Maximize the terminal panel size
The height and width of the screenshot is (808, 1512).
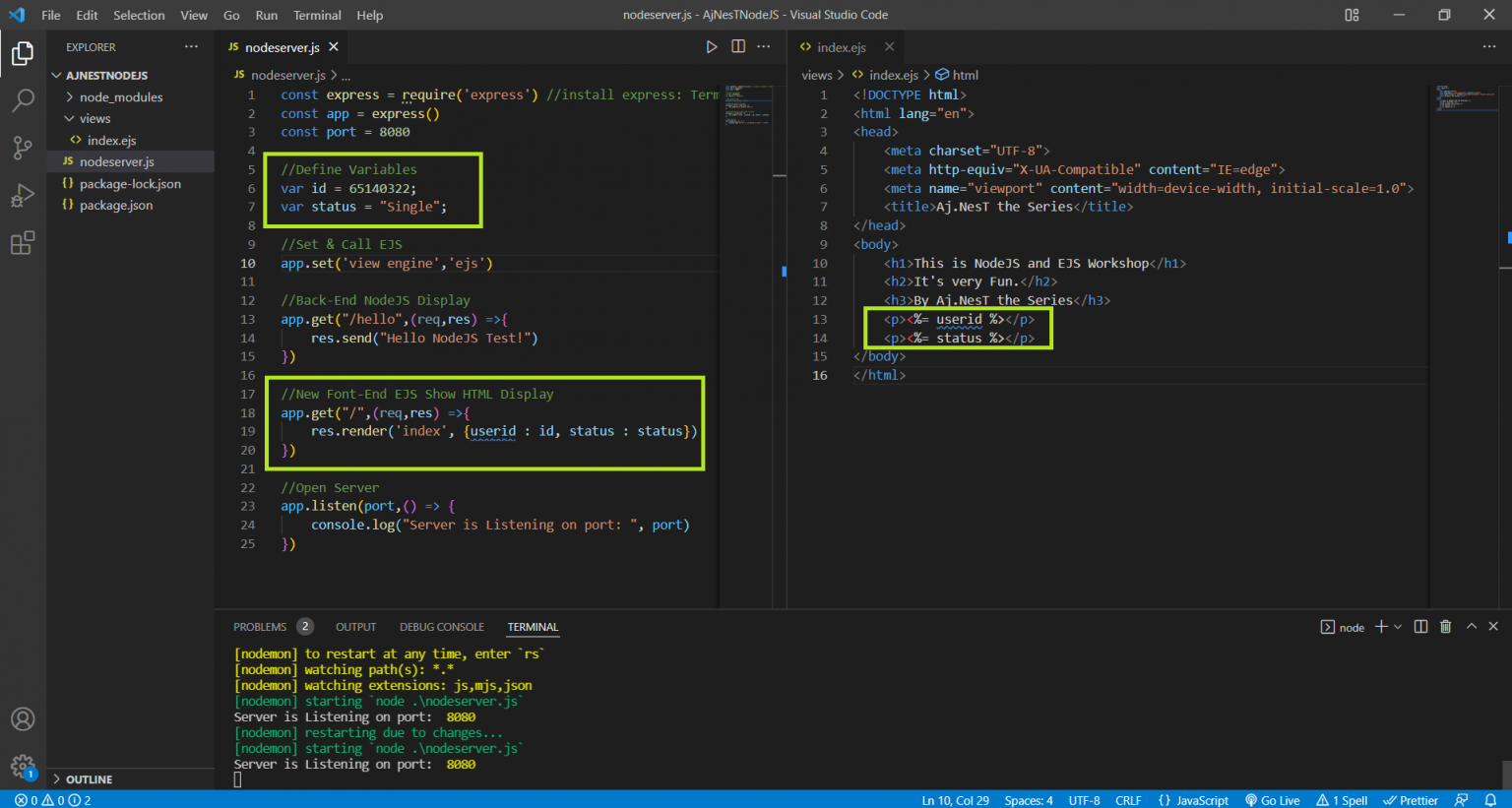pos(1472,627)
